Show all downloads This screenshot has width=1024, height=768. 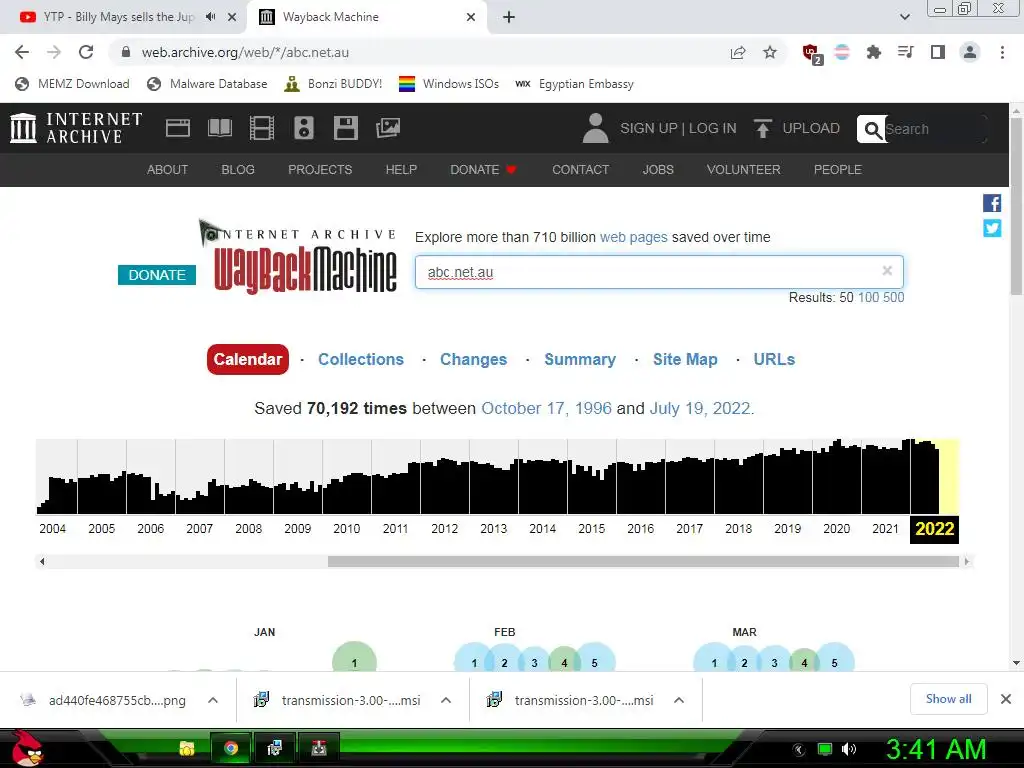click(948, 699)
